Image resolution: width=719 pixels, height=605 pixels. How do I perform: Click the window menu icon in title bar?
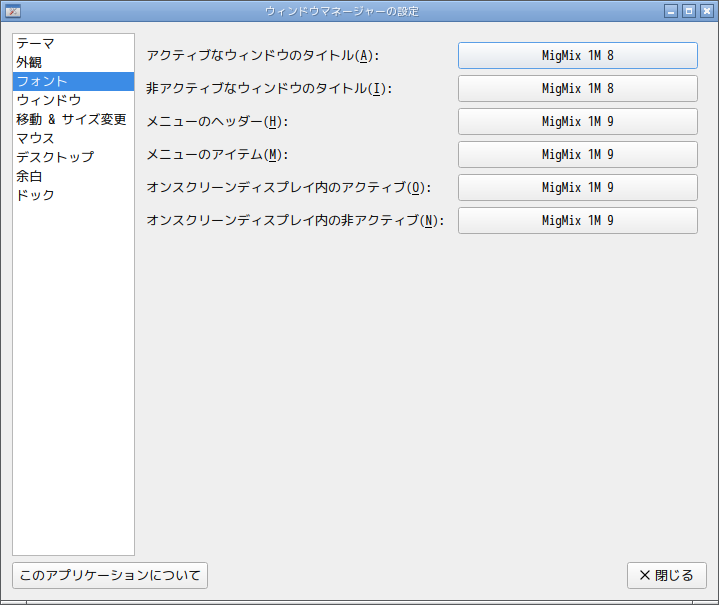[x=13, y=11]
